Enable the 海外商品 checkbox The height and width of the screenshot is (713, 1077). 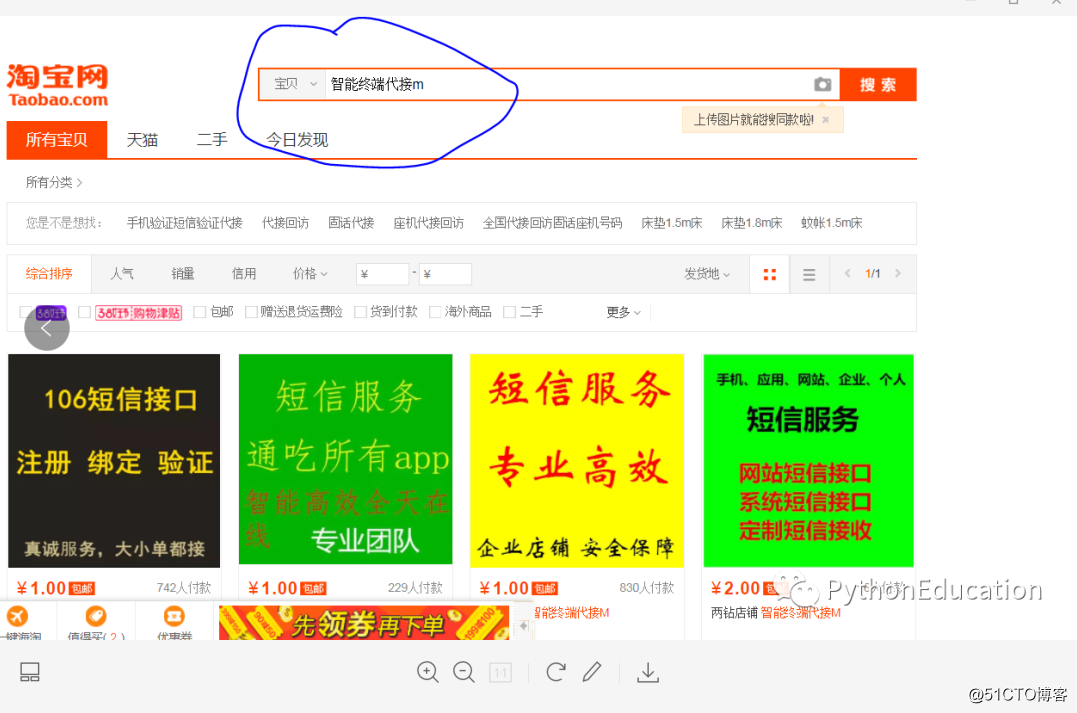pyautogui.click(x=434, y=311)
